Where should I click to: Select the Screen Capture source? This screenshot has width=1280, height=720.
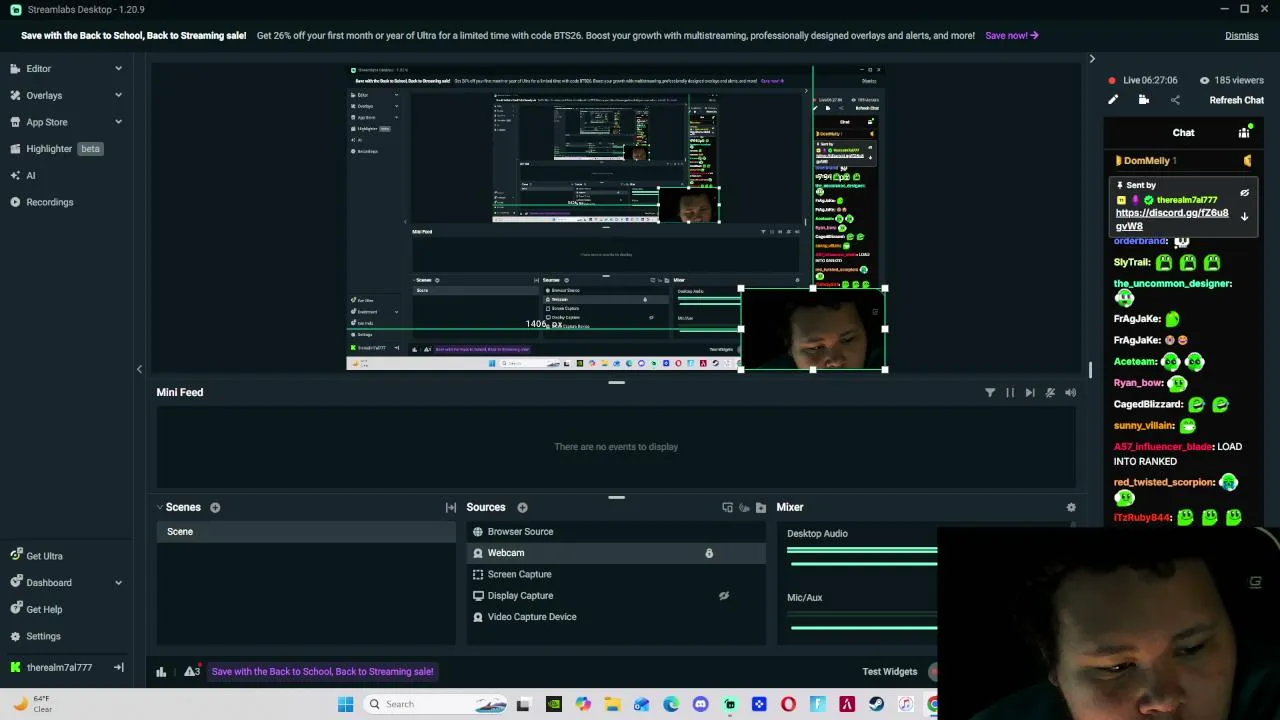(616, 574)
